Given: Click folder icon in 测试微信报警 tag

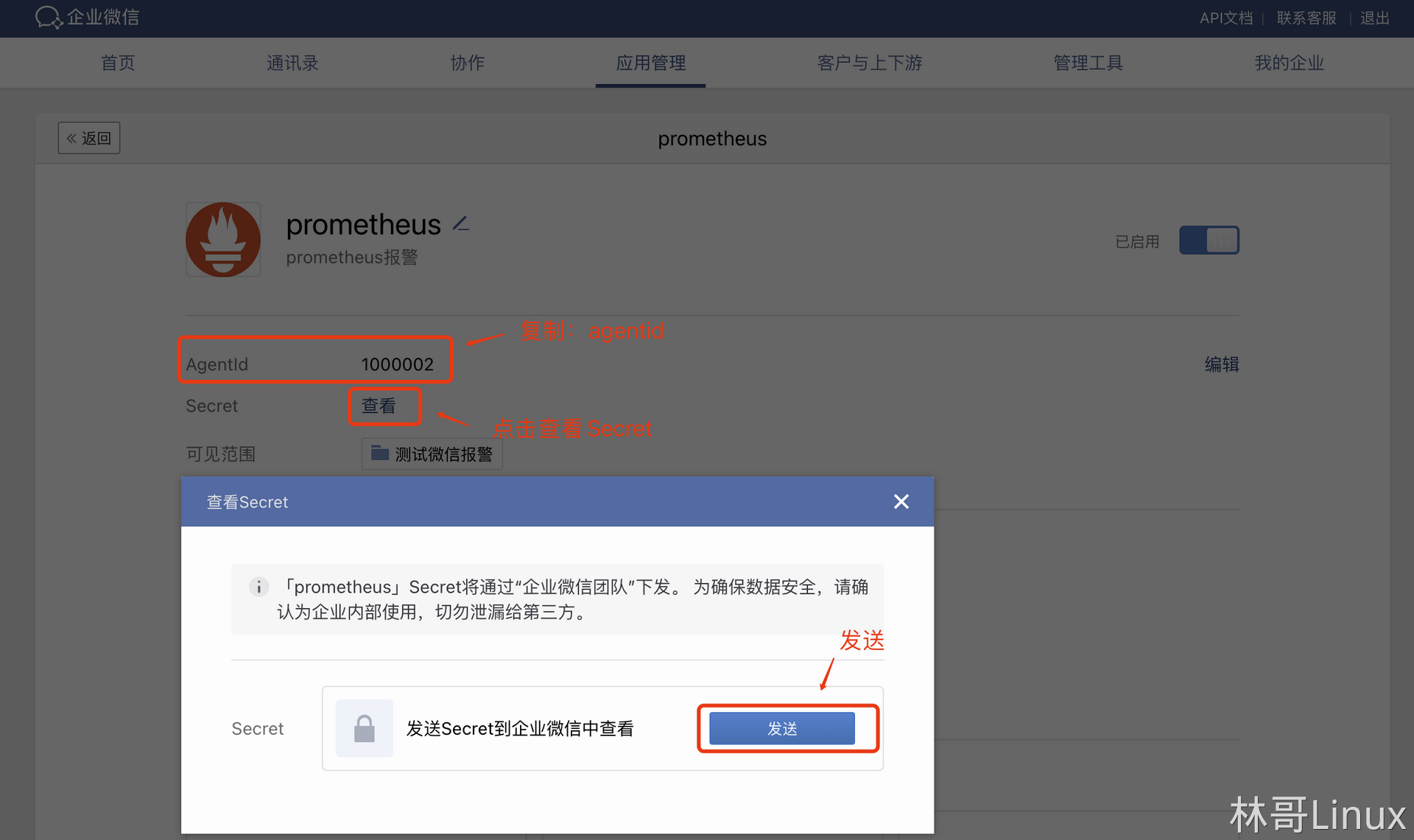Looking at the screenshot, I should point(380,453).
